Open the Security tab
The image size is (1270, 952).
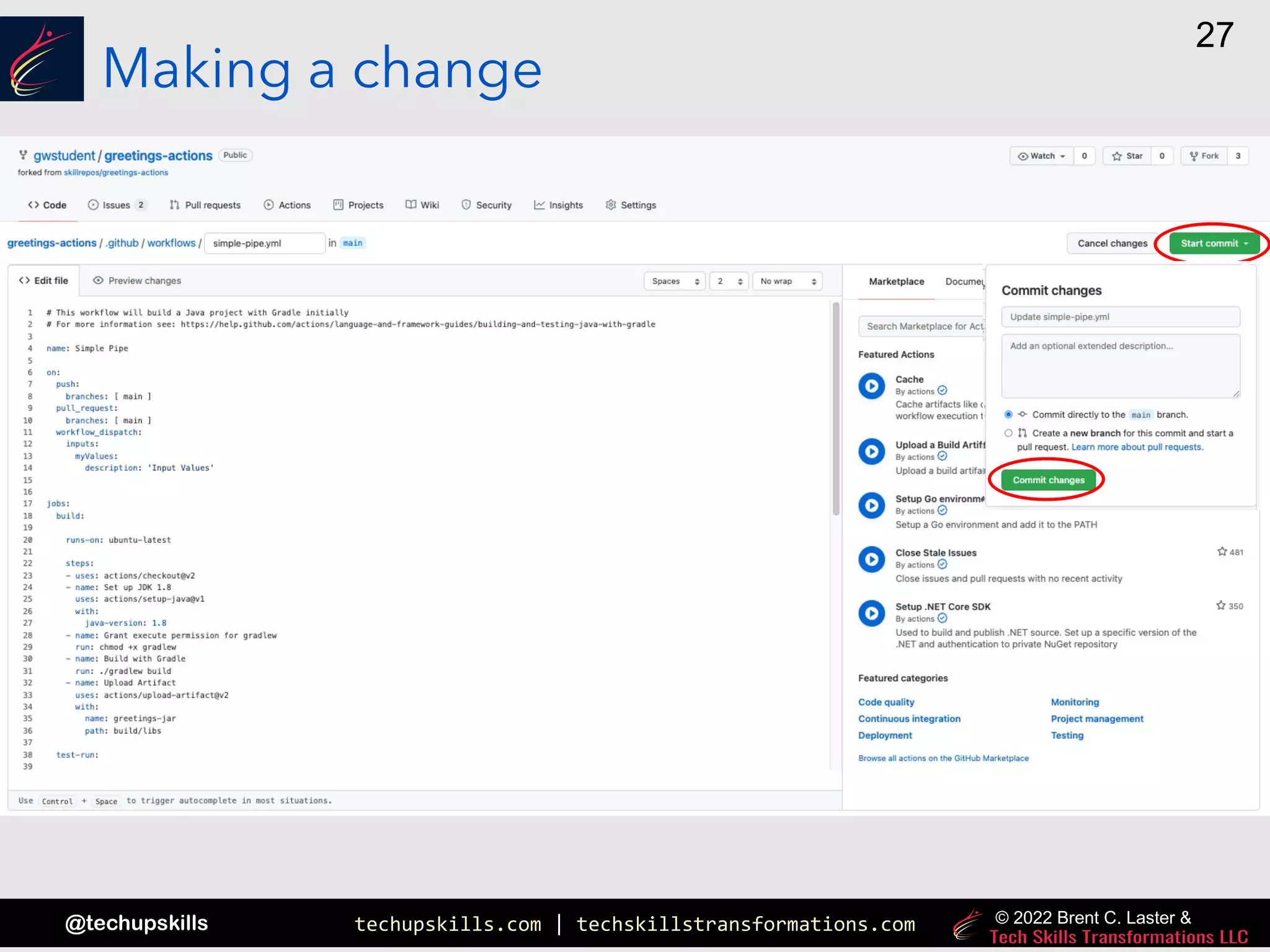pos(487,205)
